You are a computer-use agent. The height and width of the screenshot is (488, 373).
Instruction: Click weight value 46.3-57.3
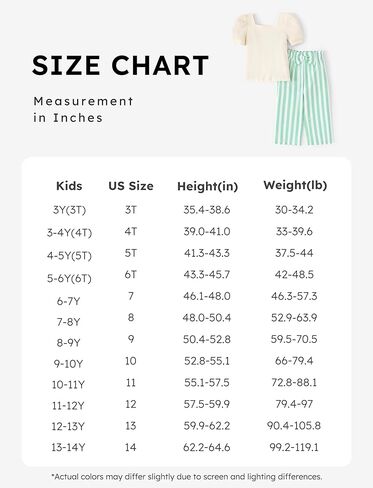pos(294,296)
